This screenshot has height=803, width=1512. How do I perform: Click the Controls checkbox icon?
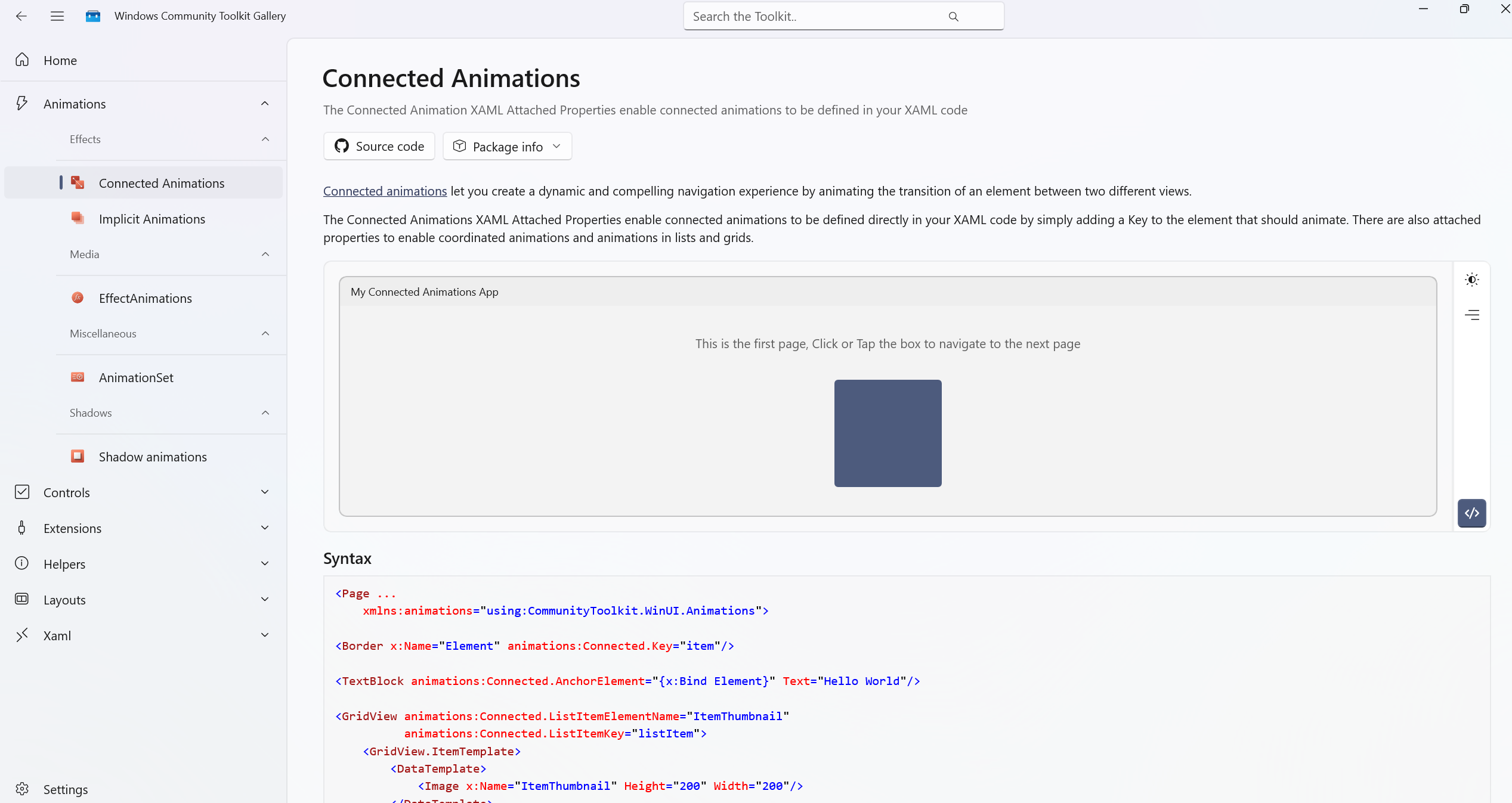[x=22, y=492]
